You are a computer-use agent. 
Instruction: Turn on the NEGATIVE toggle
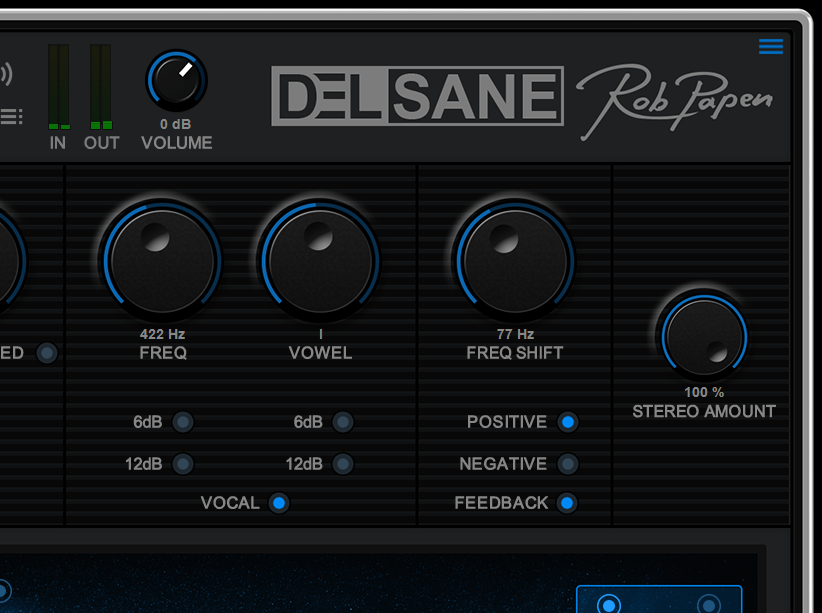coord(568,464)
